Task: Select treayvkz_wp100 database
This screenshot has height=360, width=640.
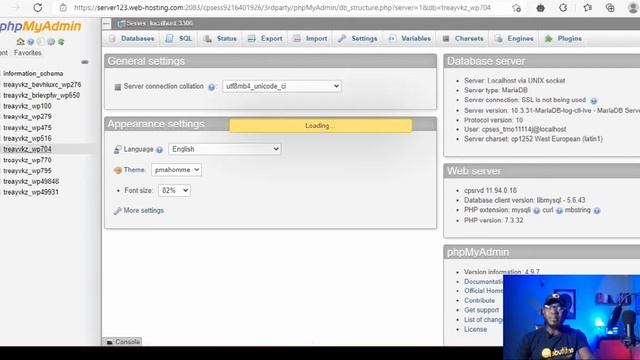Action: point(27,106)
